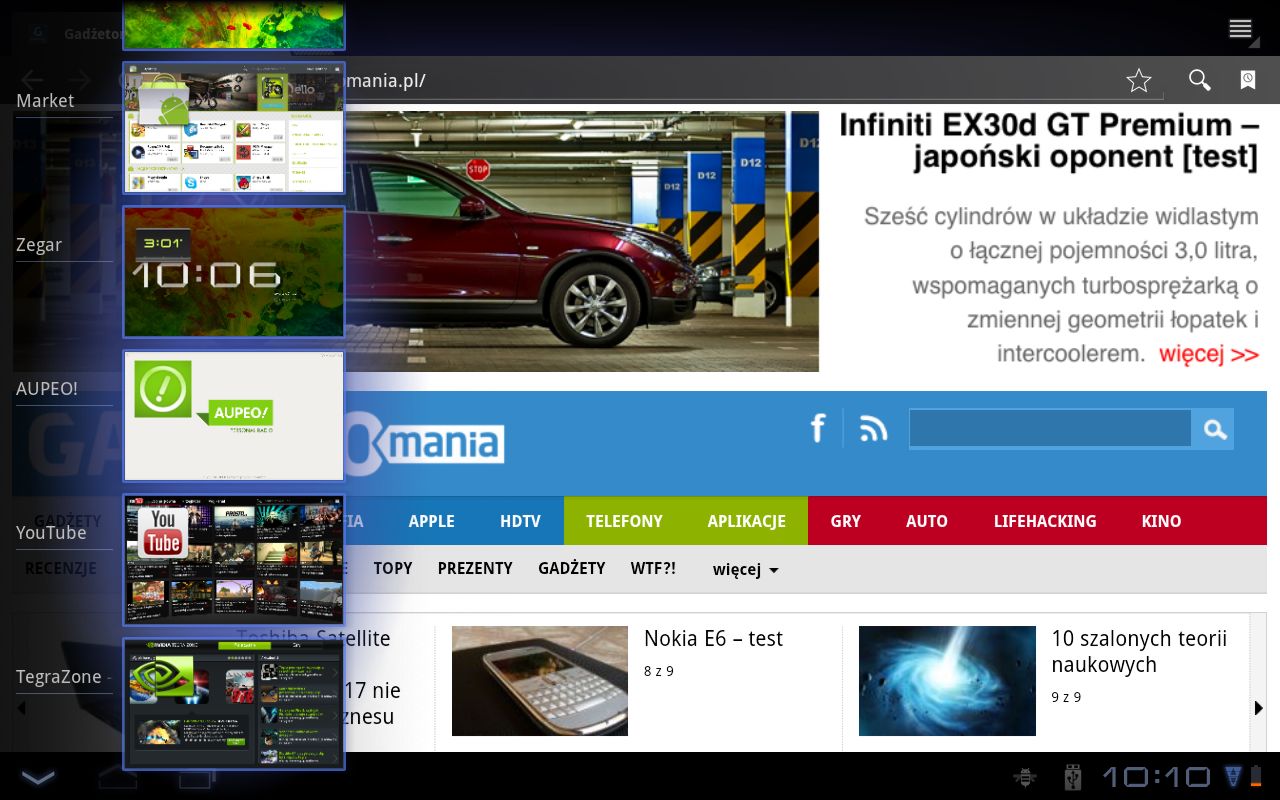
Task: Click the Nokia E6 phone thumbnail
Action: [540, 681]
